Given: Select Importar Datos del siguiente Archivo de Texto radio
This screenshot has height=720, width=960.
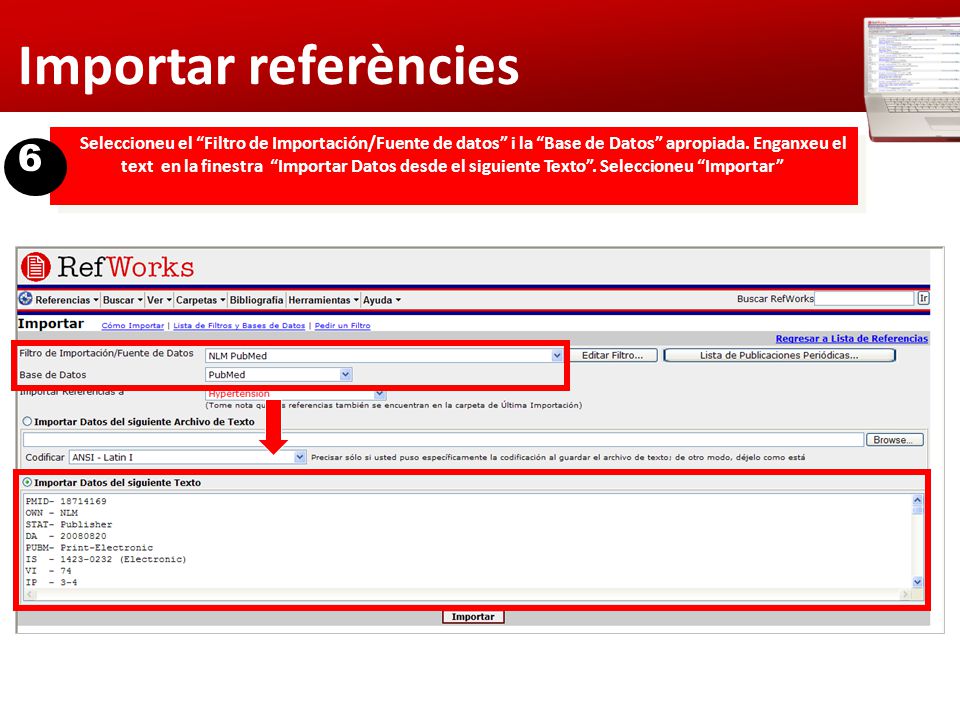Looking at the screenshot, I should (x=27, y=422).
